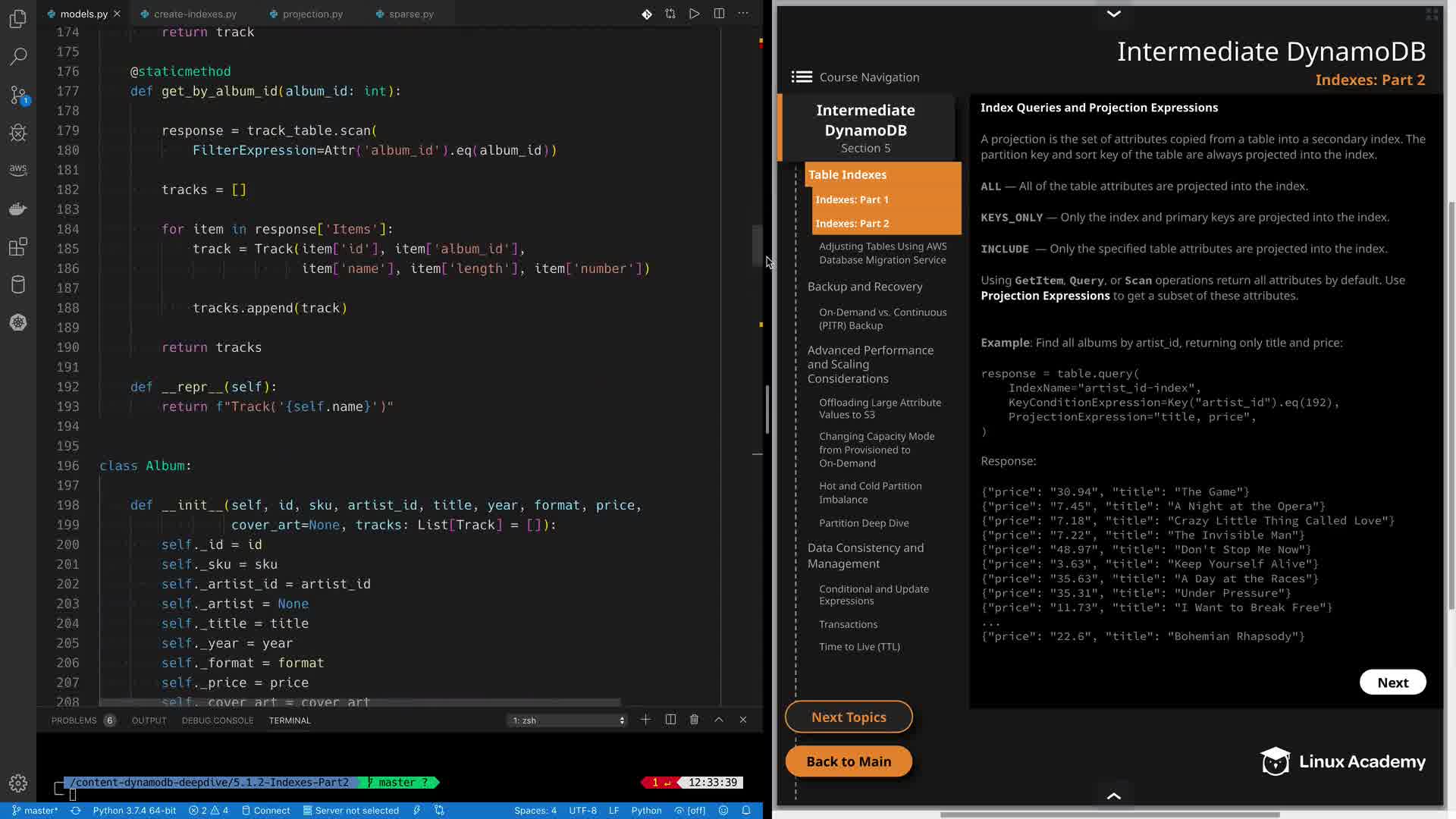Screen dimensions: 1456x819
Task: Toggle the course navigation hamburger menu
Action: 802,77
